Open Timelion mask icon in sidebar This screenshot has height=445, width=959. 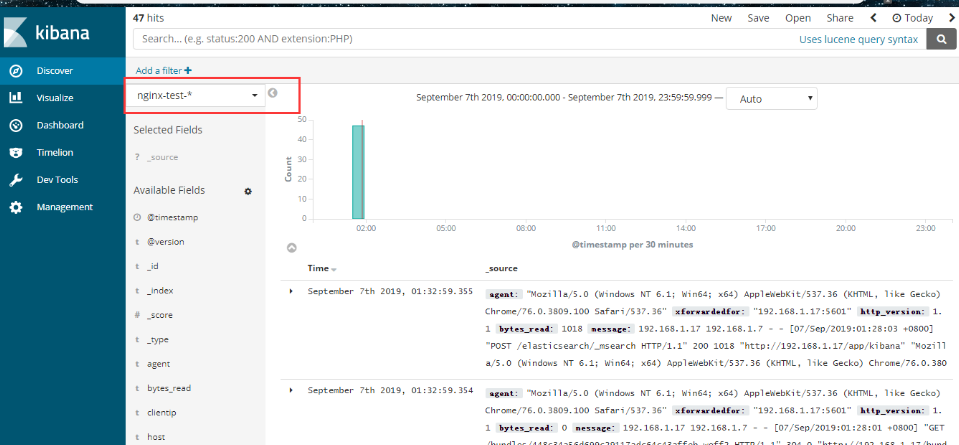pos(16,153)
